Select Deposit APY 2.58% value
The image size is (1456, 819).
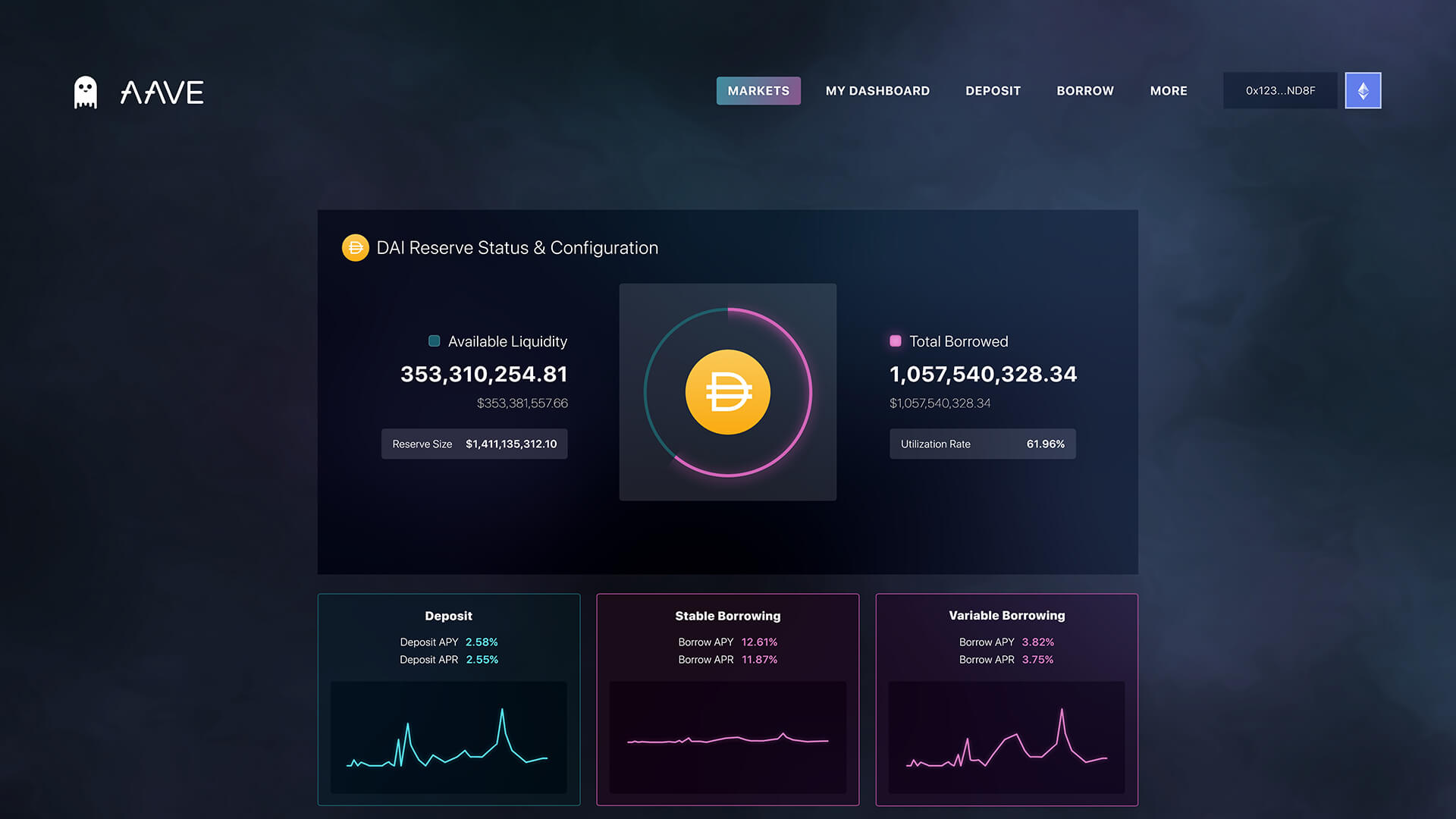(x=482, y=642)
